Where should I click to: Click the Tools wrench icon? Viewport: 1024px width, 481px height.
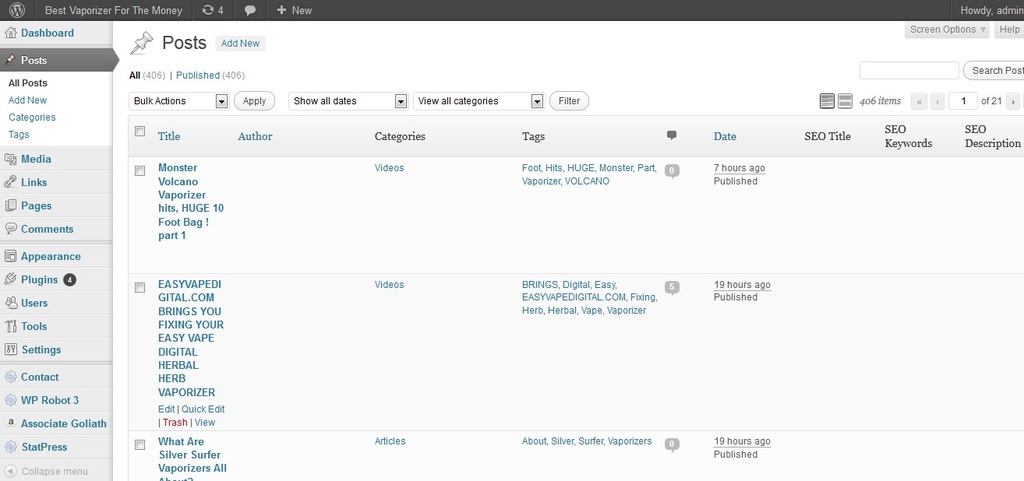(x=10, y=326)
